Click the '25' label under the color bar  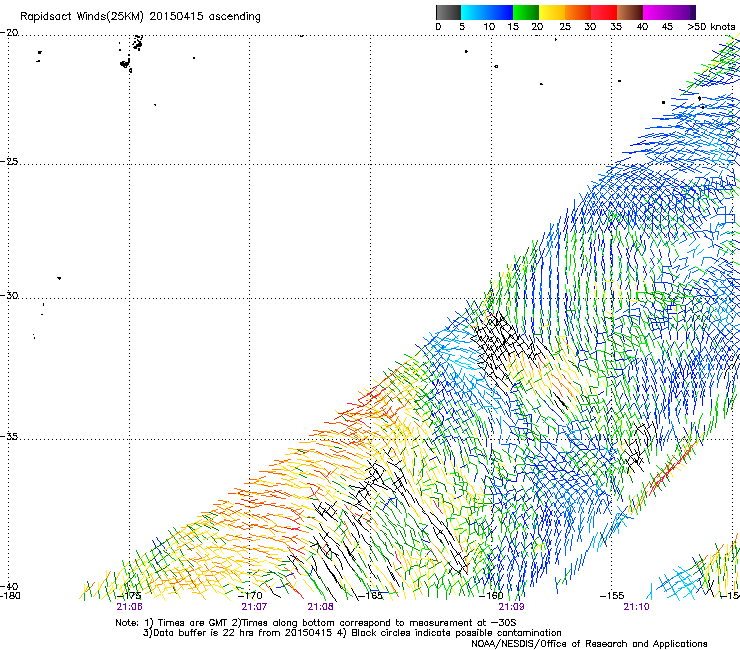point(564,27)
